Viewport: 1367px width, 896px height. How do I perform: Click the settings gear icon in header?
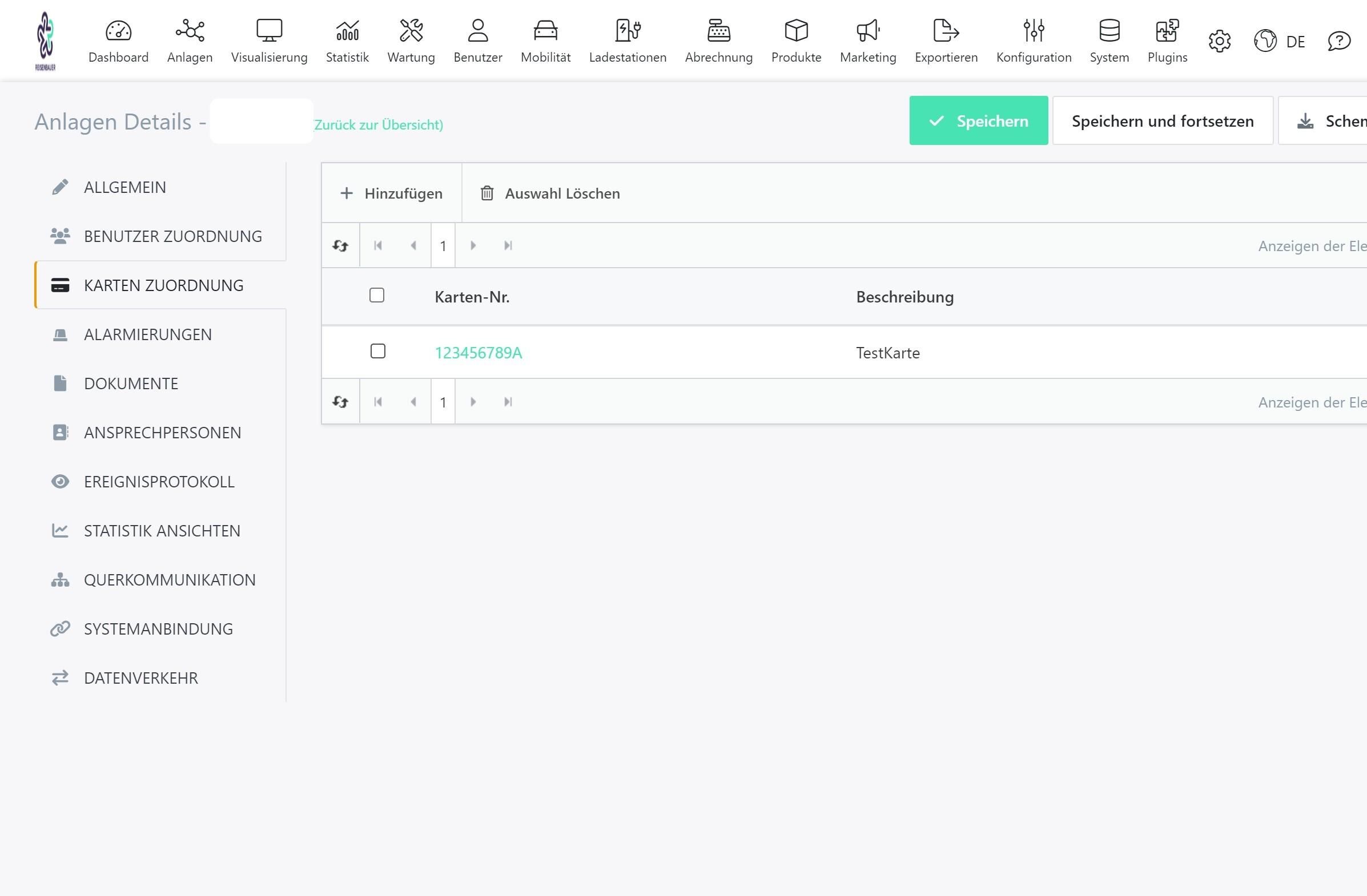click(x=1219, y=41)
